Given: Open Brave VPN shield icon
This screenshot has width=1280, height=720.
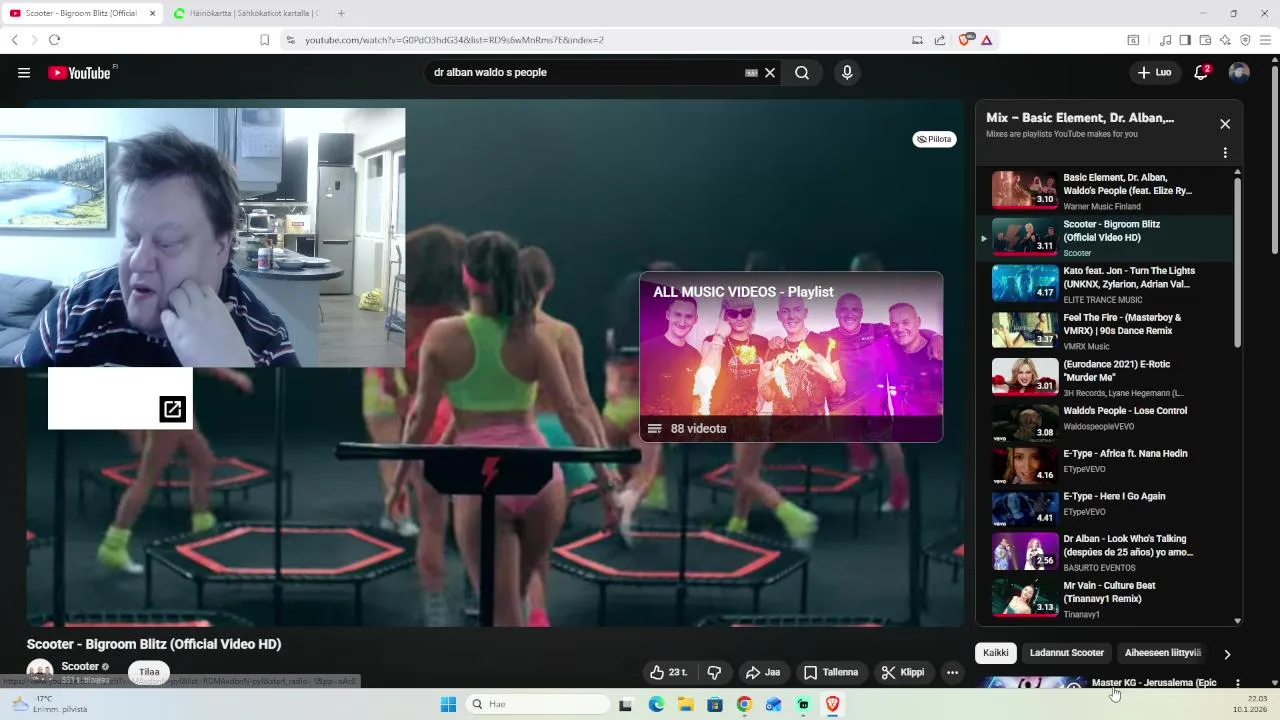Looking at the screenshot, I should tap(1245, 40).
